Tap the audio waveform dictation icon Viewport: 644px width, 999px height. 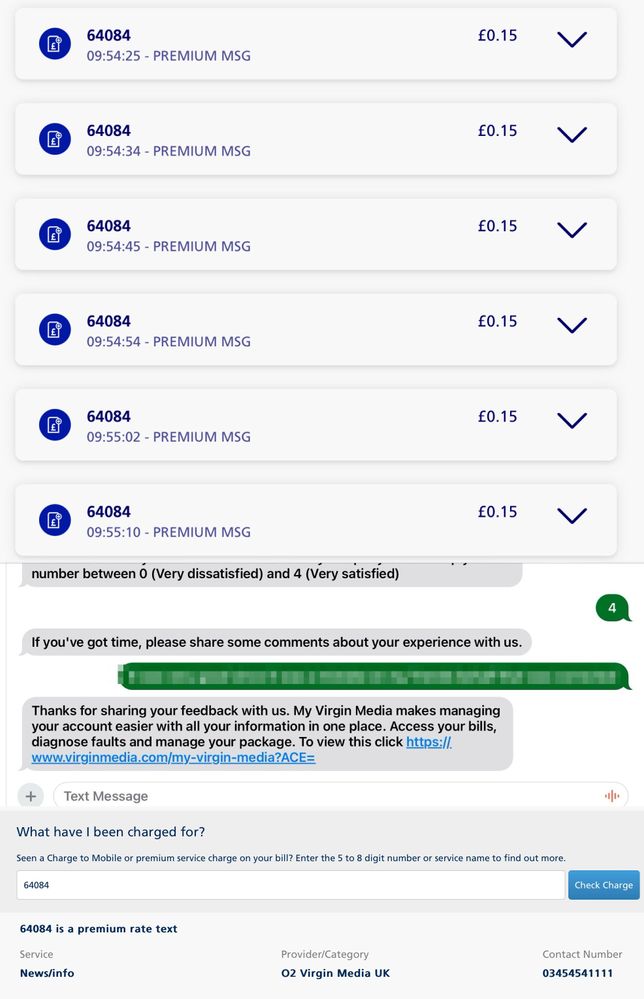612,796
